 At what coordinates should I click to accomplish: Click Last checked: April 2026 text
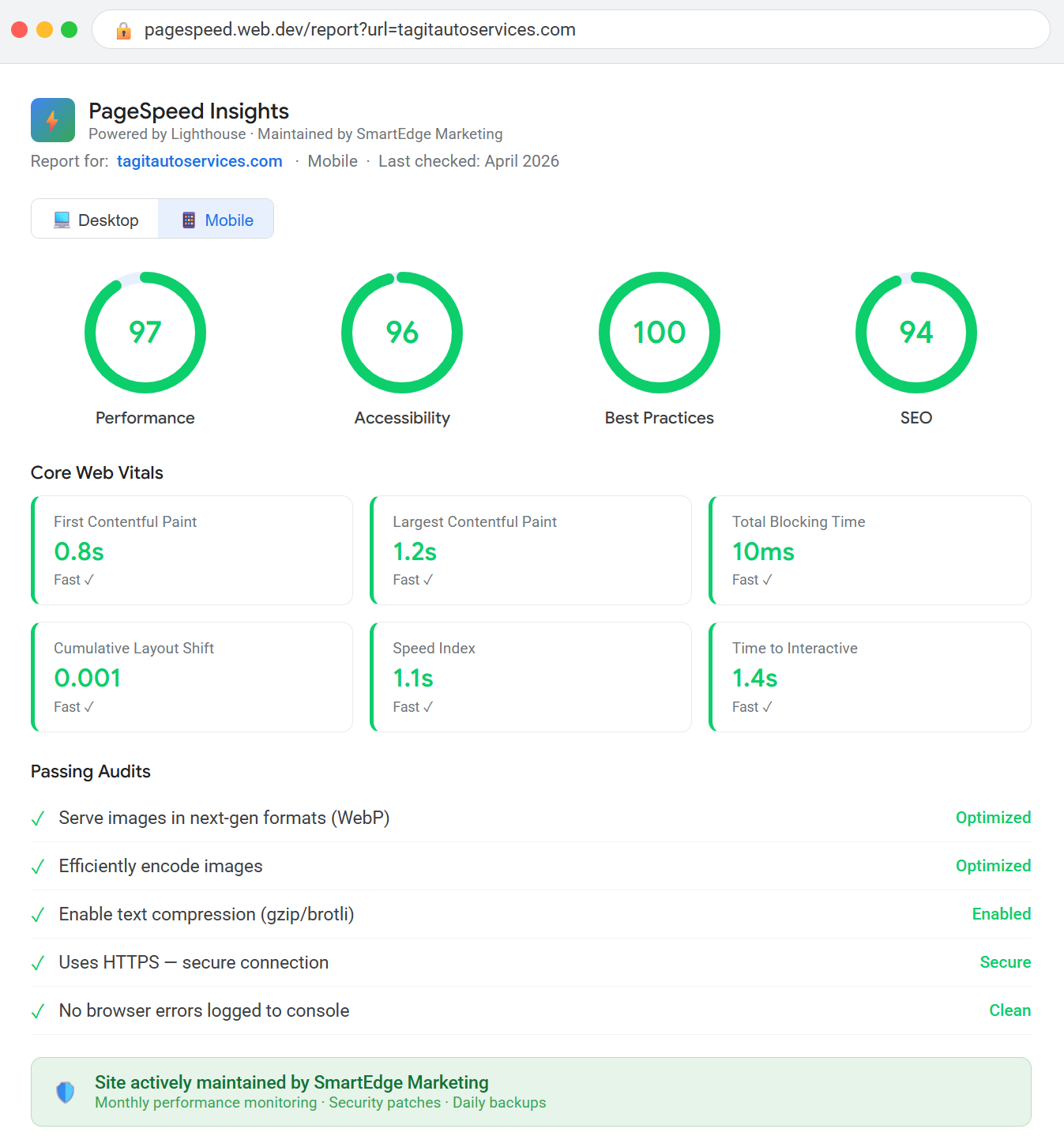click(468, 161)
